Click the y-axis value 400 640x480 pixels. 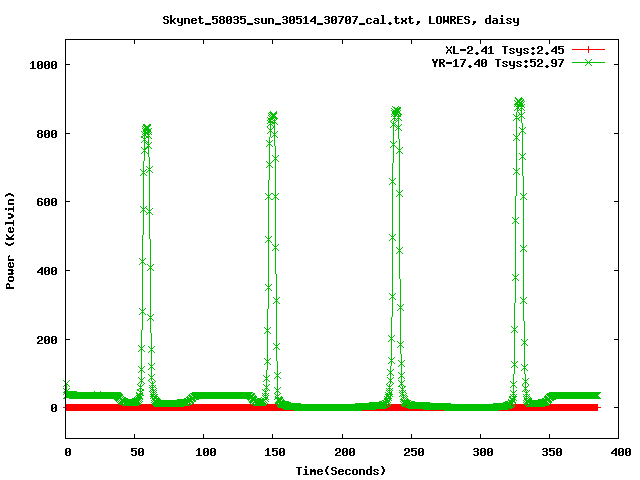coord(47,271)
